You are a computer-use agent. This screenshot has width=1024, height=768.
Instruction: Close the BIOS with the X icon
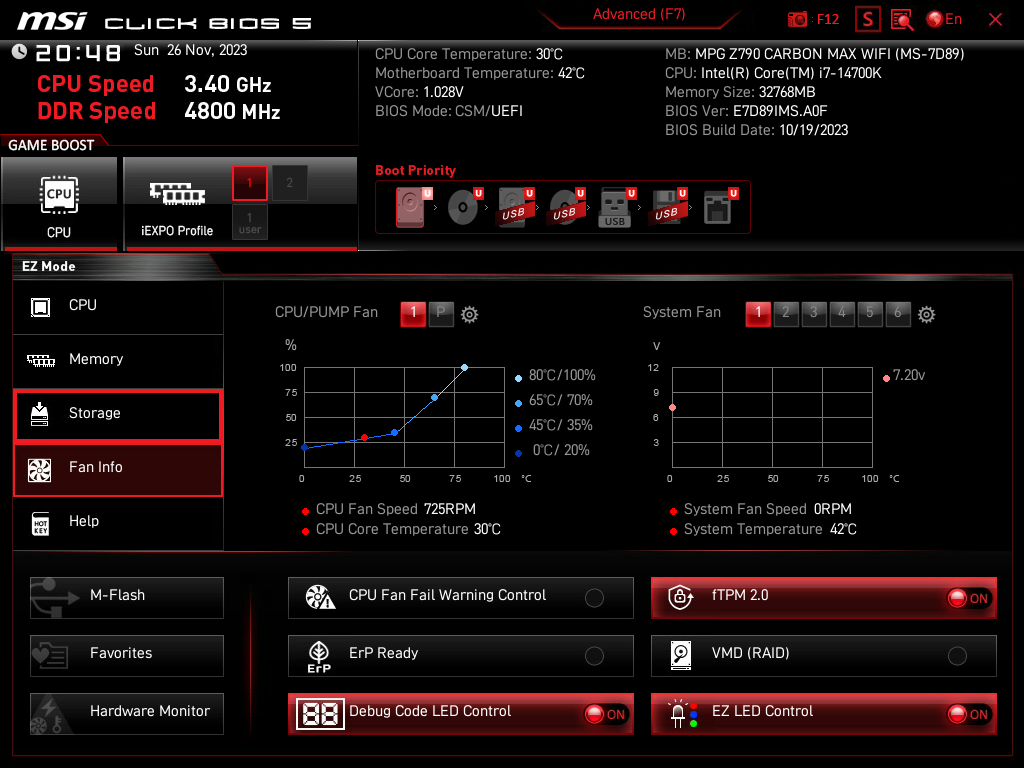click(x=995, y=20)
